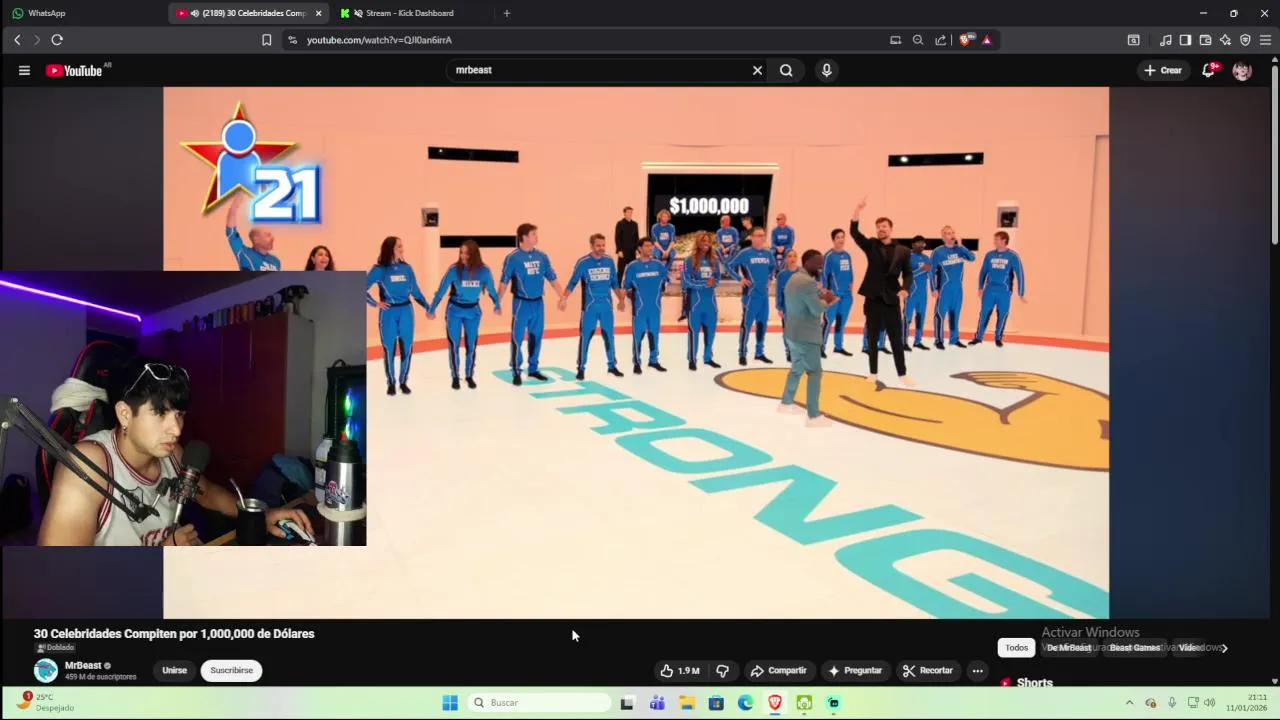Open Brave browser taskbar icon
This screenshot has width=1280, height=720.
point(775,703)
